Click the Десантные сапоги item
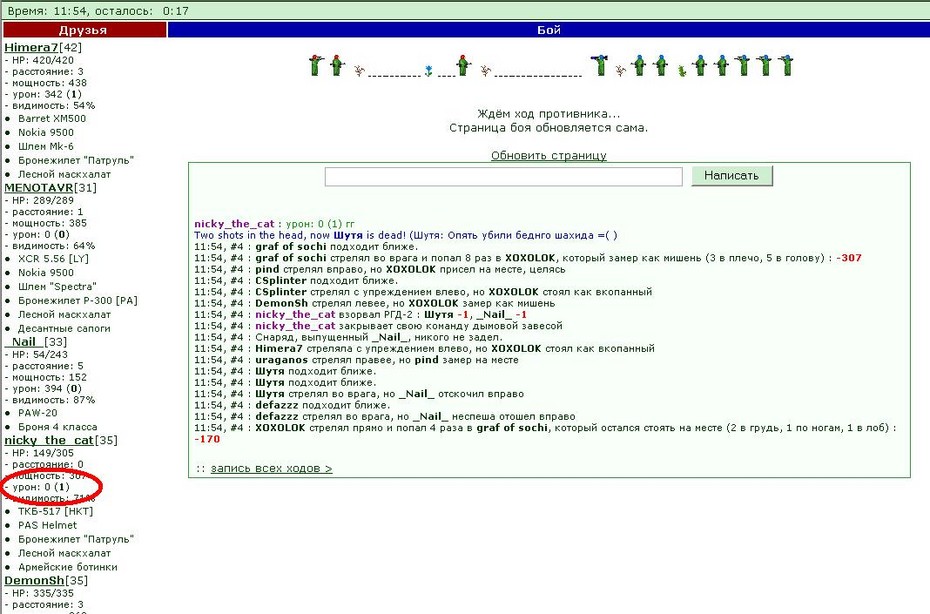This screenshot has width=930, height=614. tap(64, 329)
